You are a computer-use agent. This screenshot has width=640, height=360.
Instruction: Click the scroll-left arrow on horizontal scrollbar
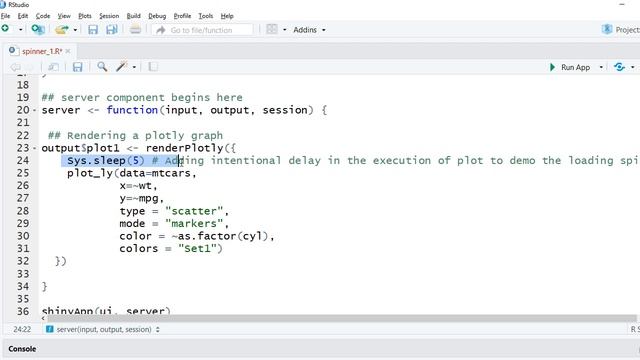[x=43, y=318]
